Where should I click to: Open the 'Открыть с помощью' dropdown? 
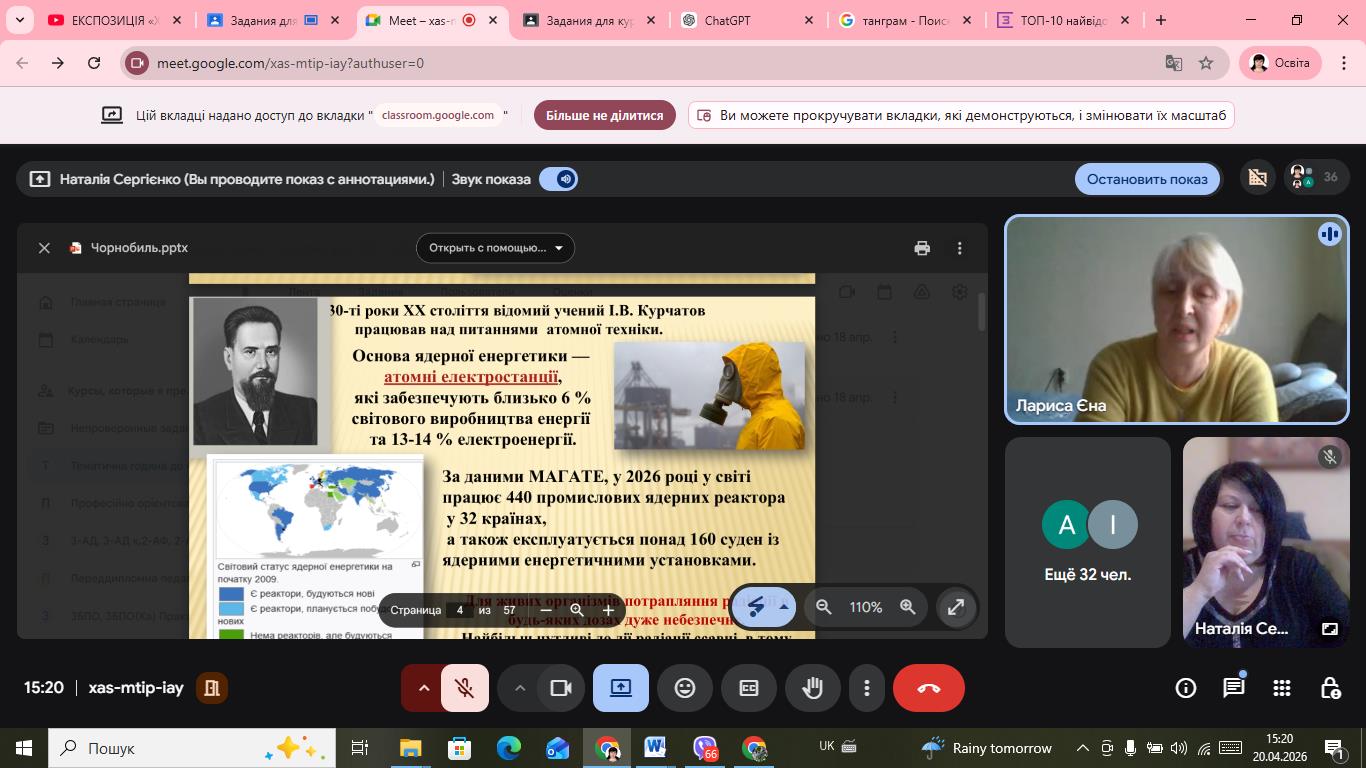click(x=495, y=248)
